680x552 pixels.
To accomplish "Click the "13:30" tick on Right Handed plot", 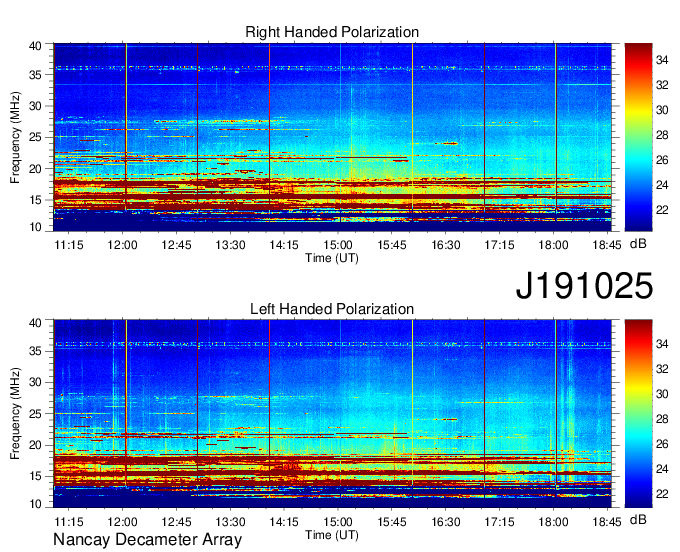I will pos(230,245).
